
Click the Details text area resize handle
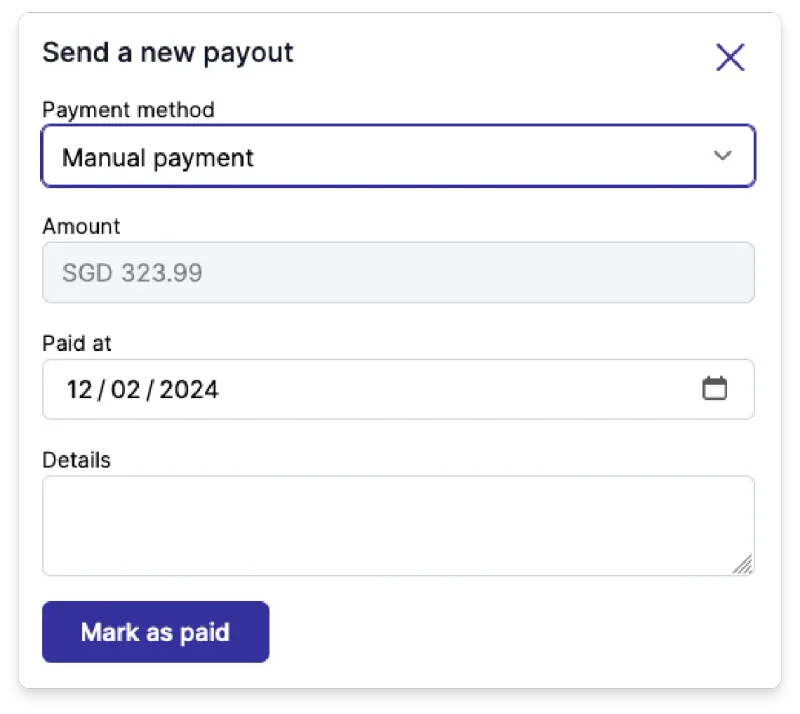click(742, 565)
